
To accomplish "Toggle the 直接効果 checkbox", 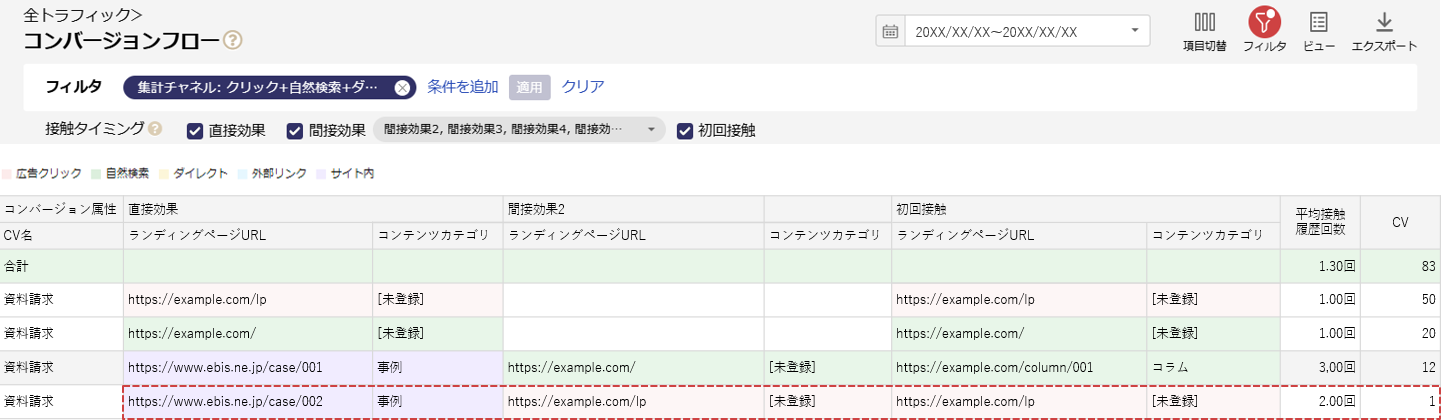I will pos(196,130).
